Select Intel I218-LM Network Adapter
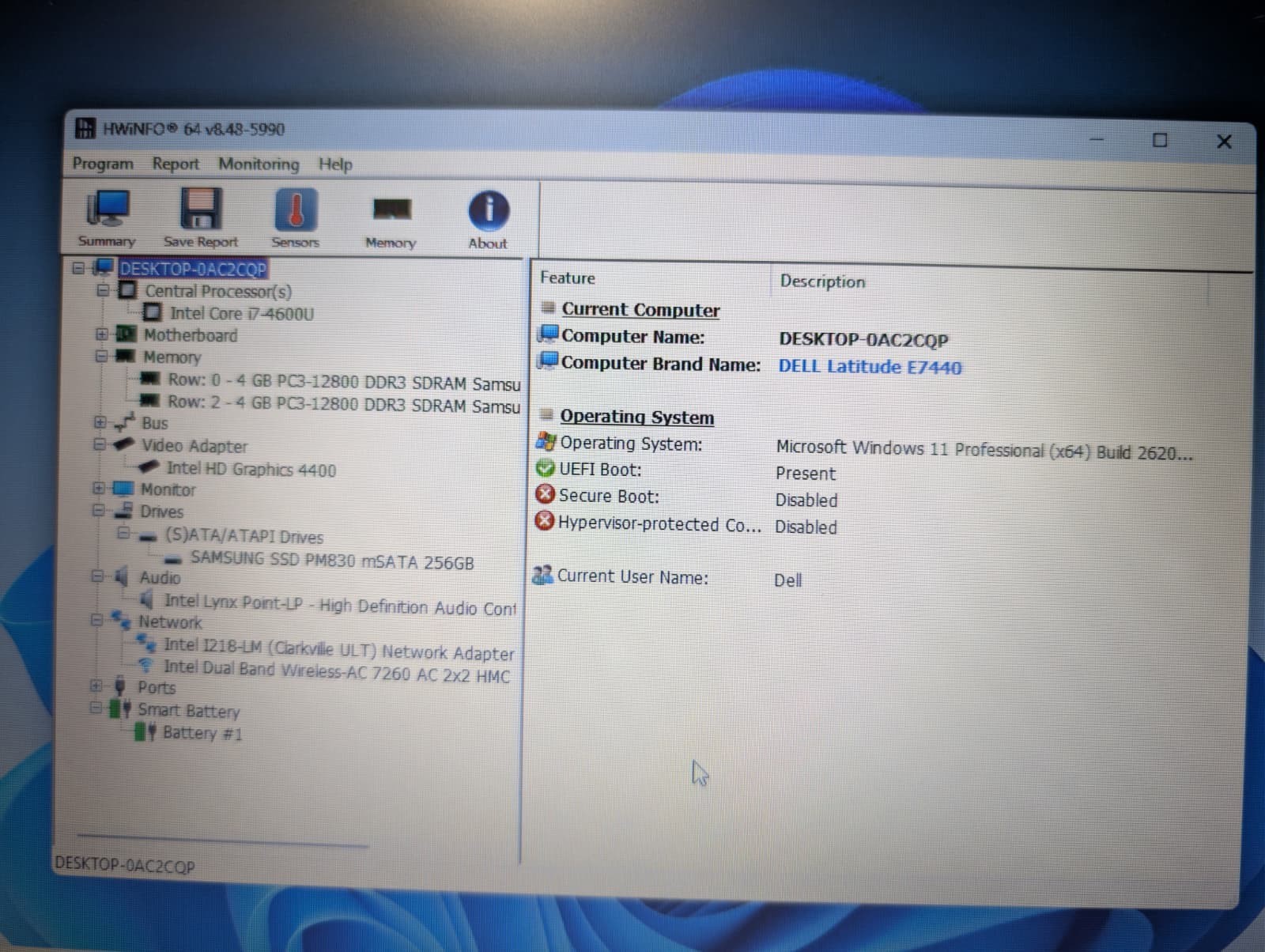 (x=338, y=650)
